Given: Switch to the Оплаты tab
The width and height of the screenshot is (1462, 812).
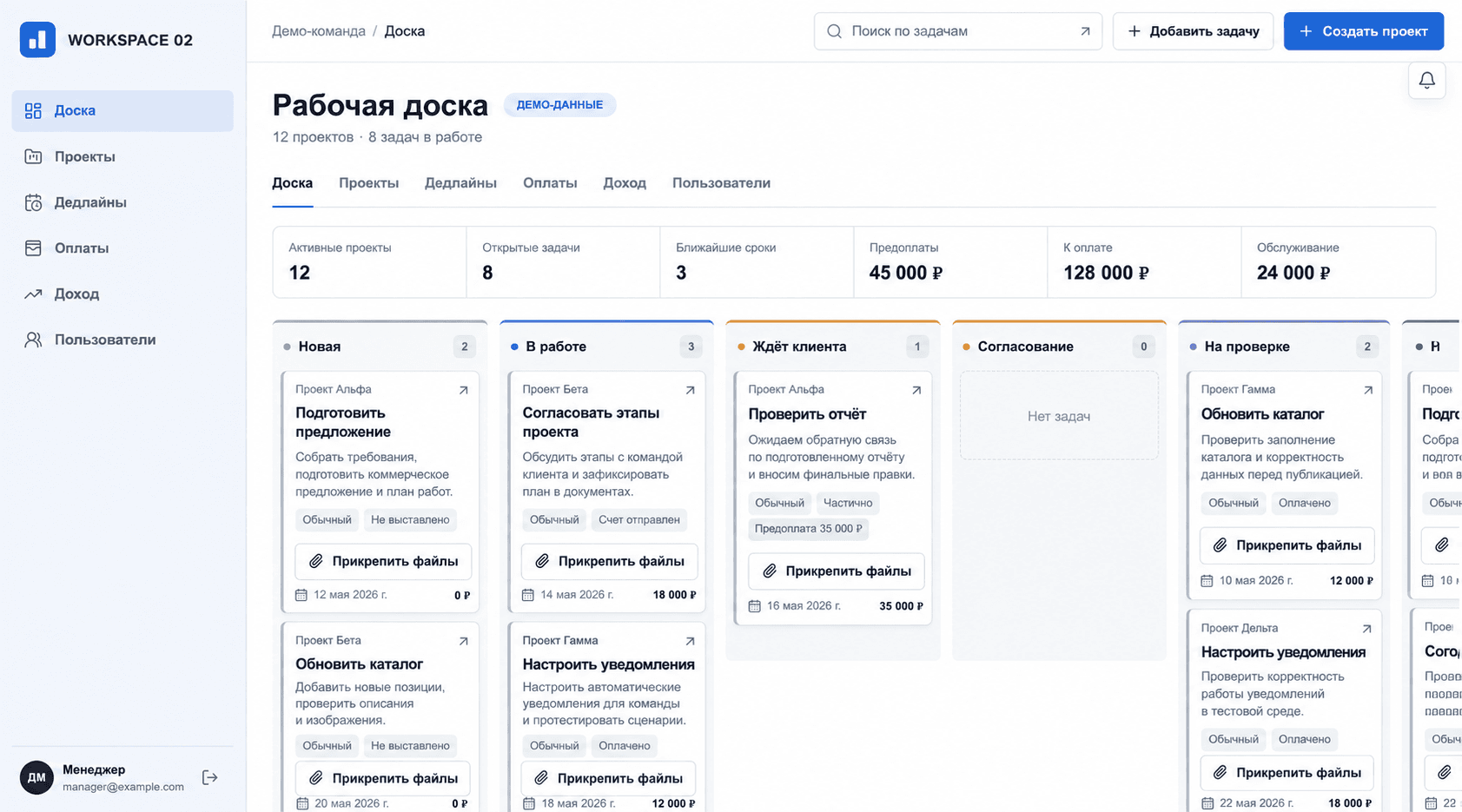Looking at the screenshot, I should 550,183.
